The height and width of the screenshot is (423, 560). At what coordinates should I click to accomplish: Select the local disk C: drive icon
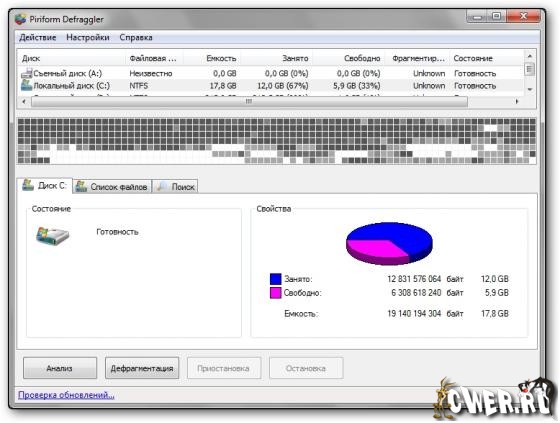(26, 85)
